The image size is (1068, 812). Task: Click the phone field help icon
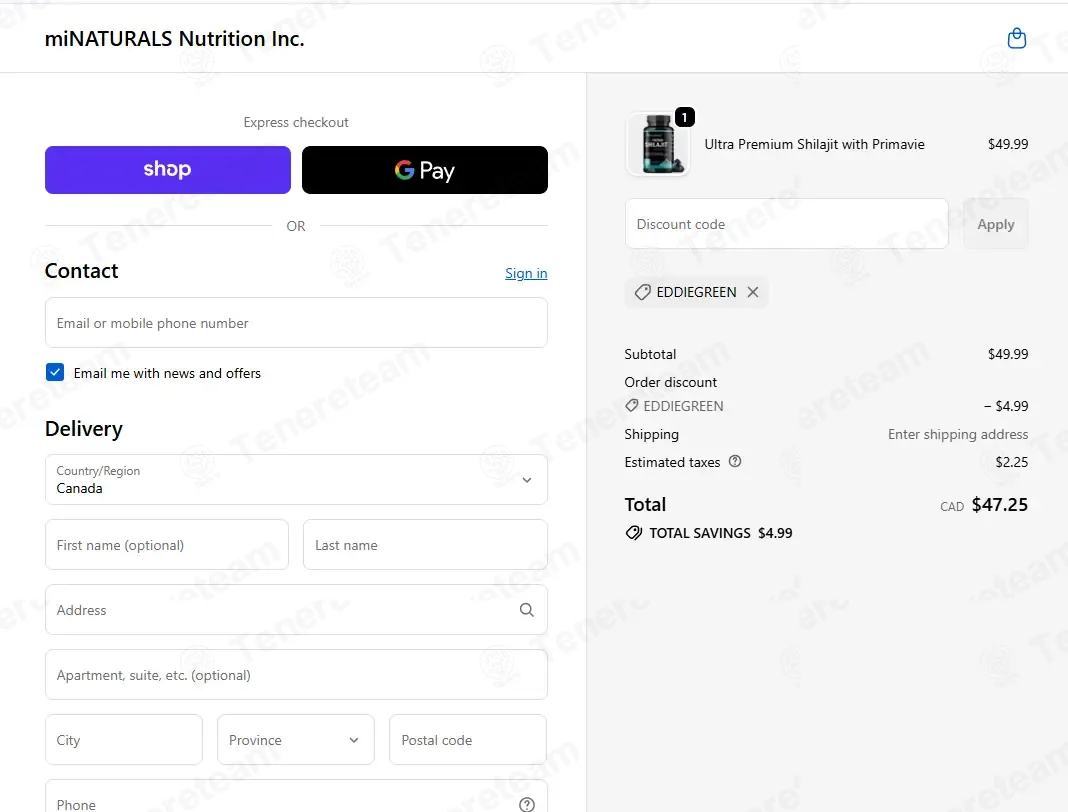527,805
